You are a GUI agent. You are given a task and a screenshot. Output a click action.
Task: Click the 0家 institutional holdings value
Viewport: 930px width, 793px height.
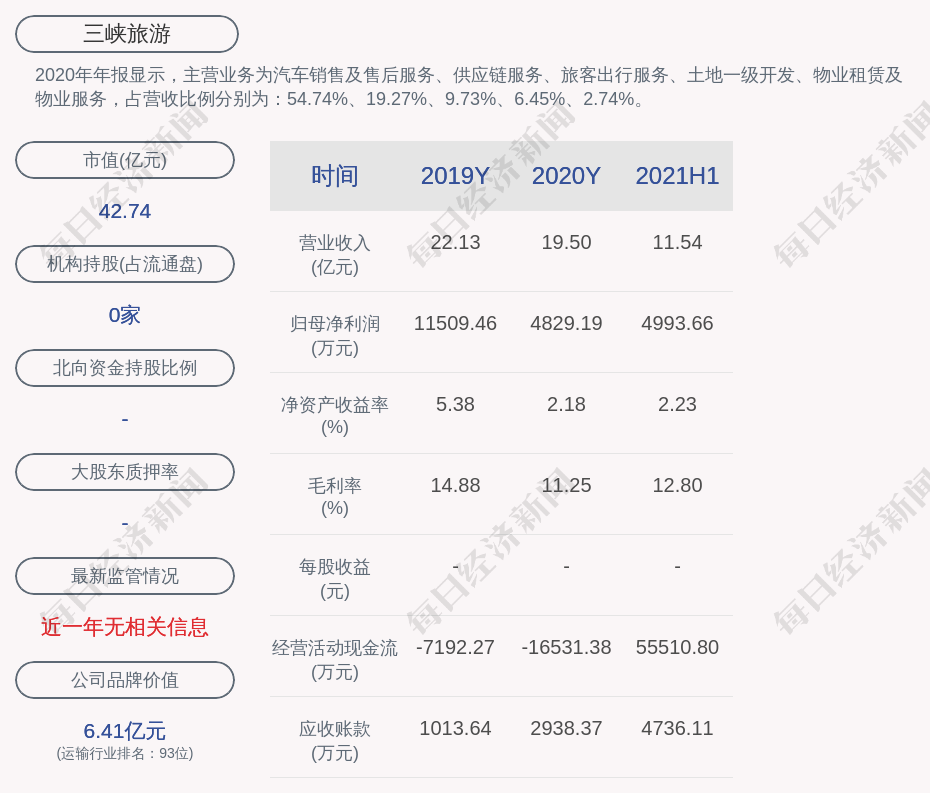coord(125,315)
